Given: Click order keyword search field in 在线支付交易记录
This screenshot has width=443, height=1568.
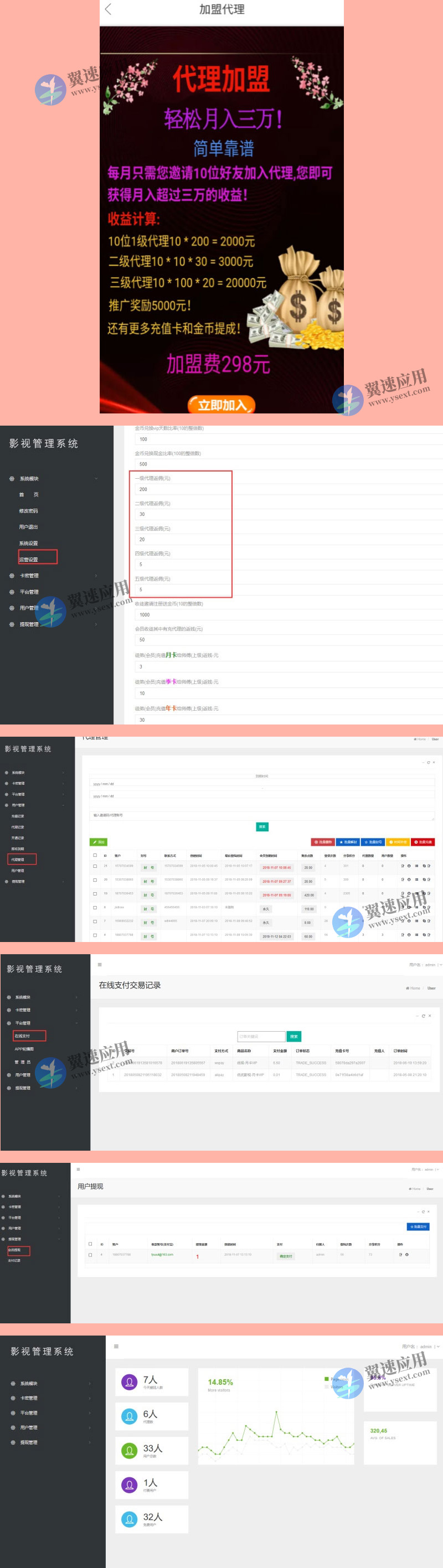Looking at the screenshot, I should pyautogui.click(x=261, y=1036).
